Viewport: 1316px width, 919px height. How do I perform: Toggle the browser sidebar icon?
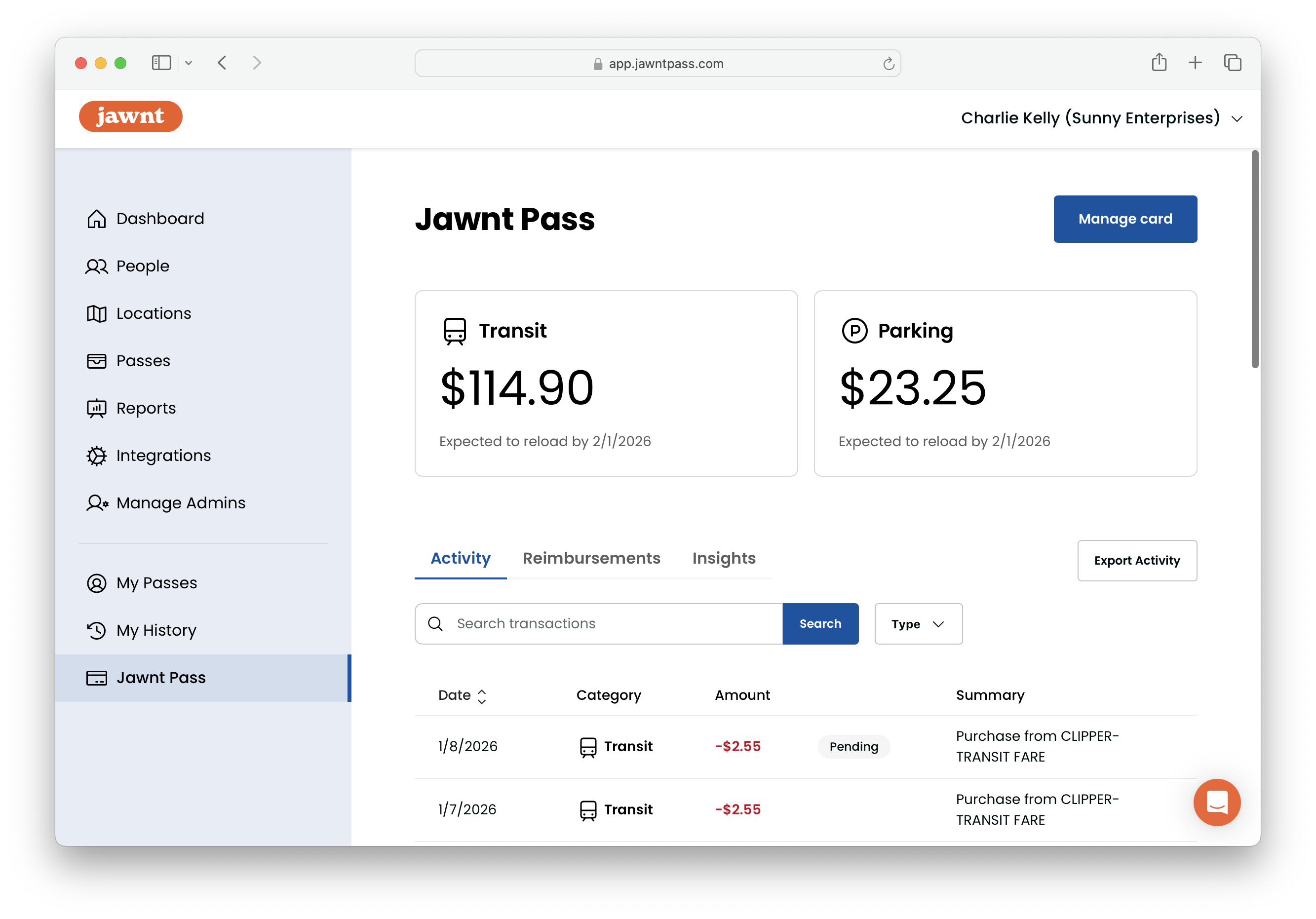(x=161, y=63)
